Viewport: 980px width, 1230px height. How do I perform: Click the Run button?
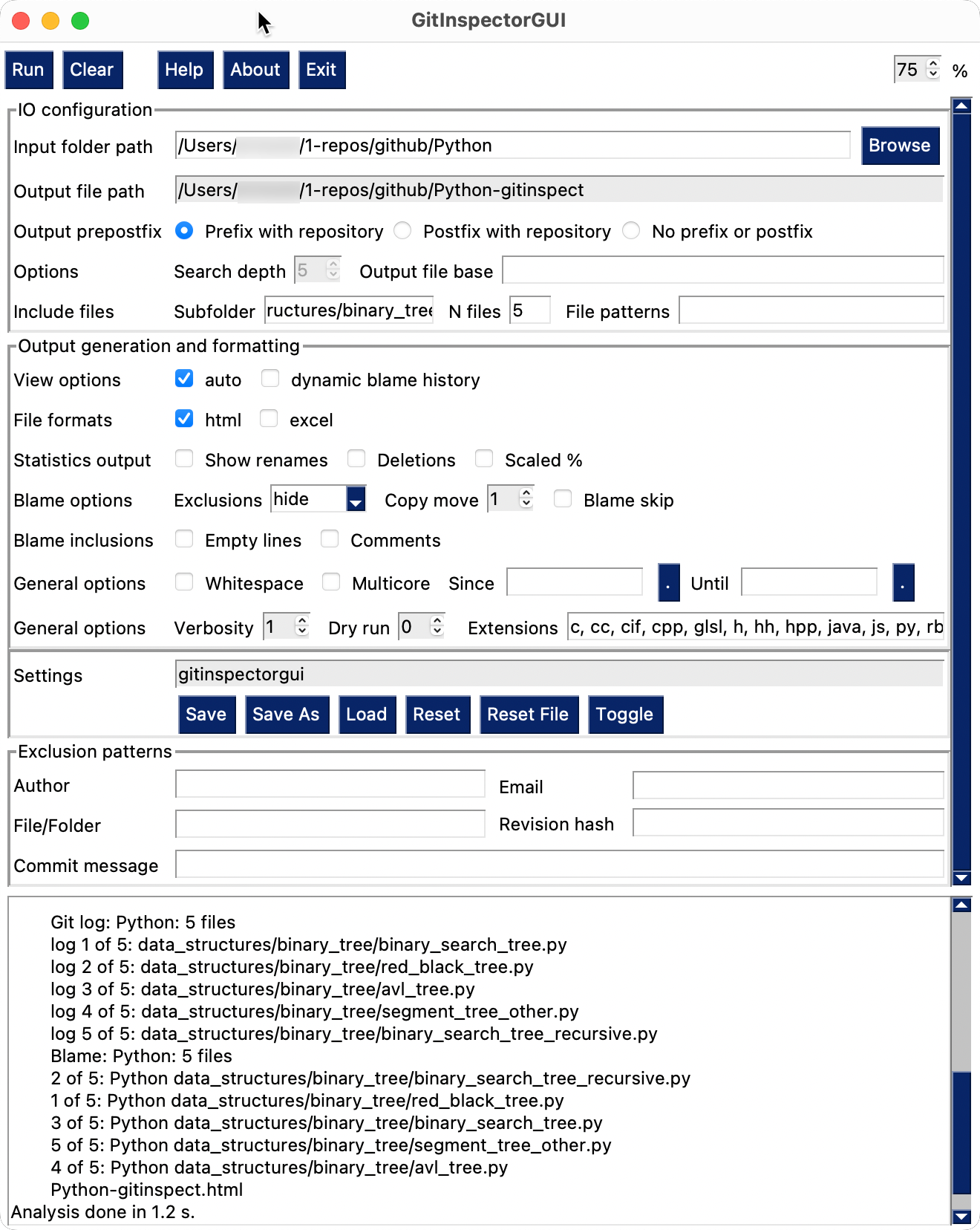29,70
